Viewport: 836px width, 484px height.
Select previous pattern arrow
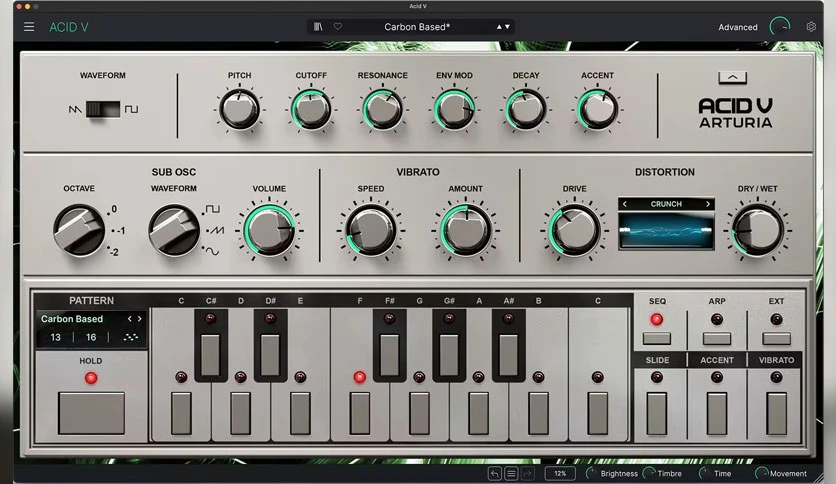pyautogui.click(x=130, y=319)
